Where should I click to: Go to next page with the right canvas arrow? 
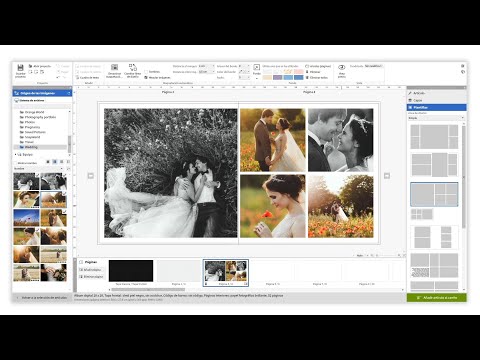tap(387, 175)
